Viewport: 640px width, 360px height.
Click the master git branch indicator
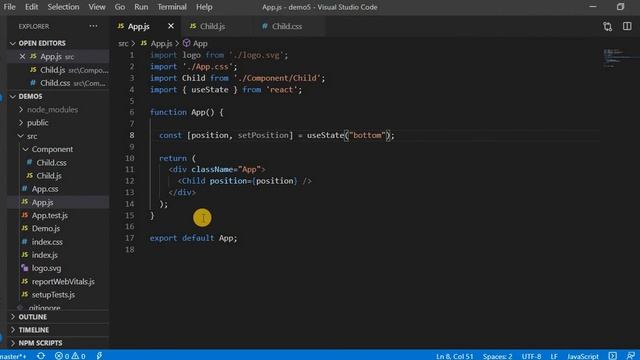pos(13,356)
